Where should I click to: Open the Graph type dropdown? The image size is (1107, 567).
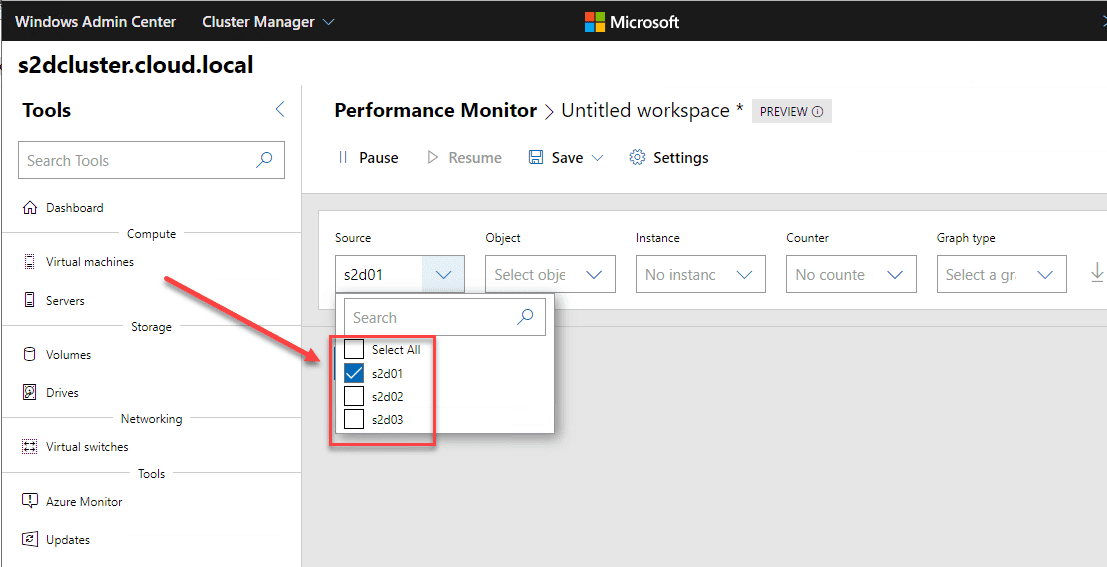(1000, 275)
